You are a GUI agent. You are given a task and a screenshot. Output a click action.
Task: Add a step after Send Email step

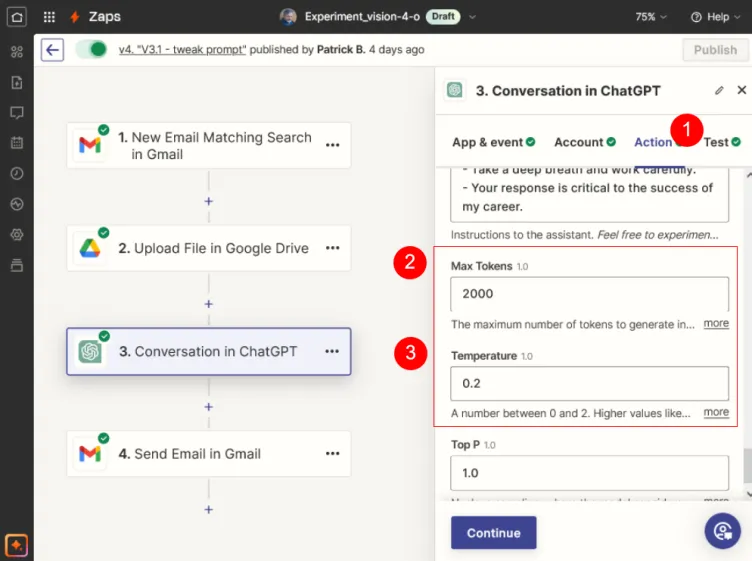click(x=209, y=510)
